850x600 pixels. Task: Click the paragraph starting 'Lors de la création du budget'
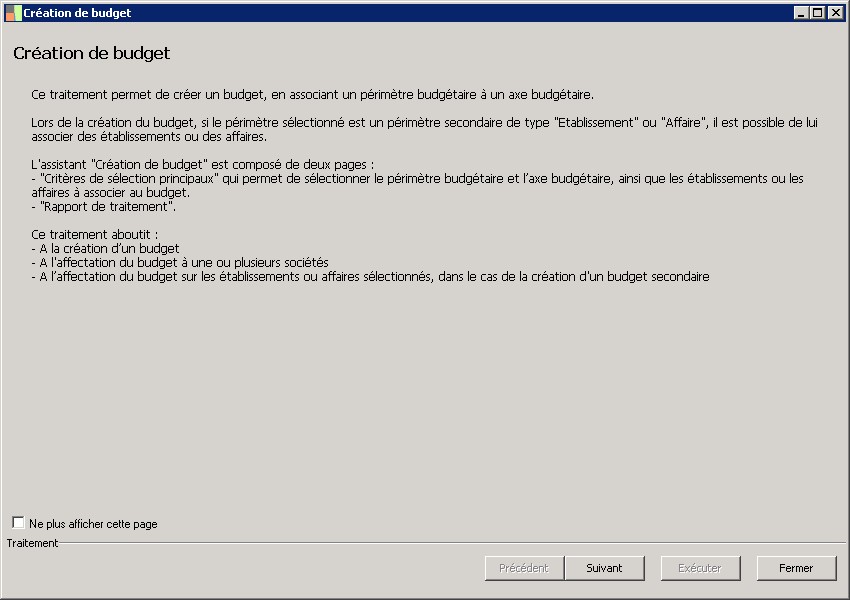(x=425, y=129)
